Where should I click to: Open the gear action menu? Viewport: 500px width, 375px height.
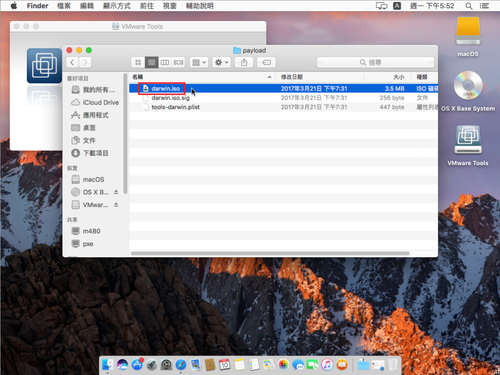pos(221,62)
